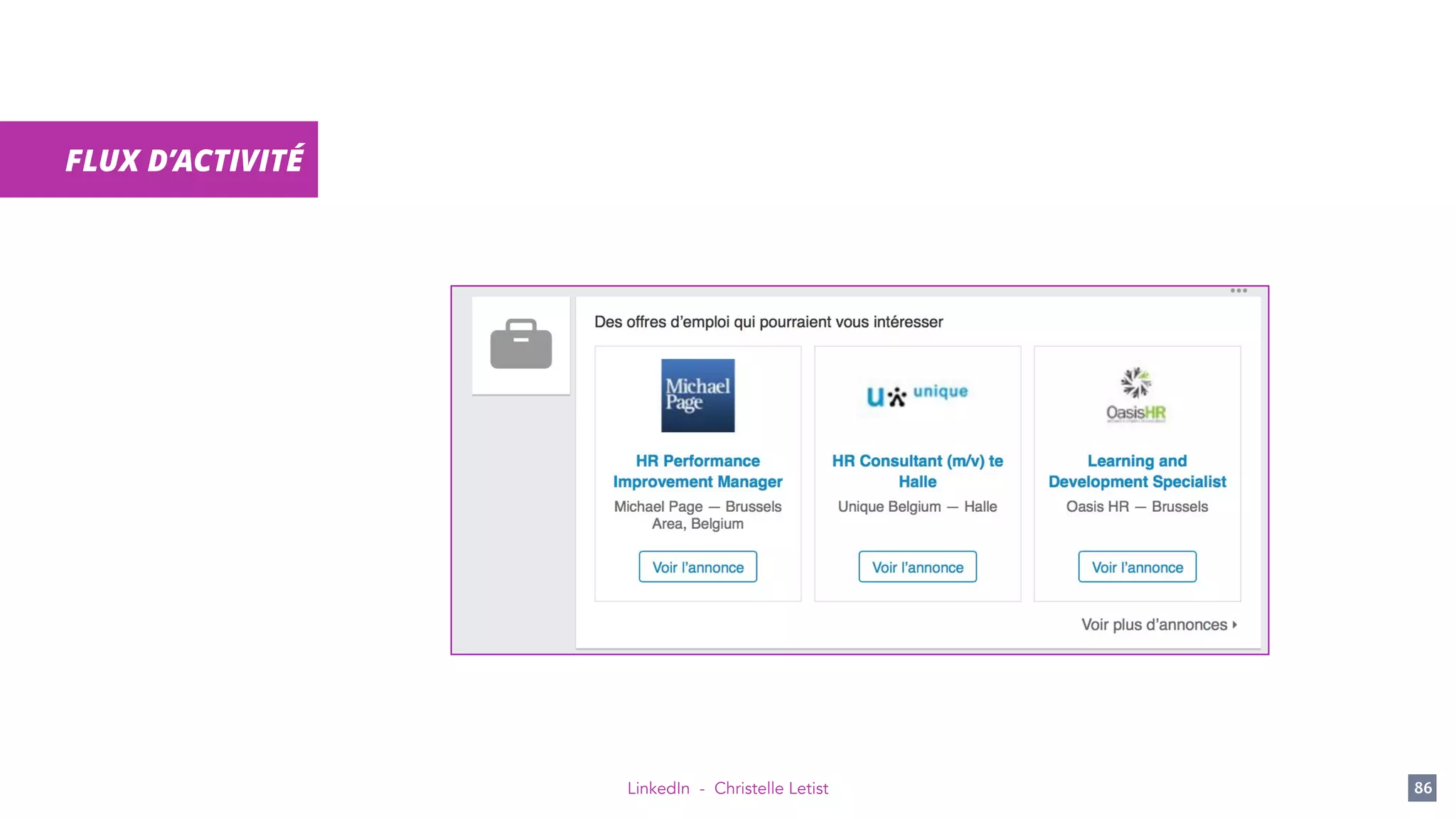Click the OasisHR company logo

point(1136,395)
